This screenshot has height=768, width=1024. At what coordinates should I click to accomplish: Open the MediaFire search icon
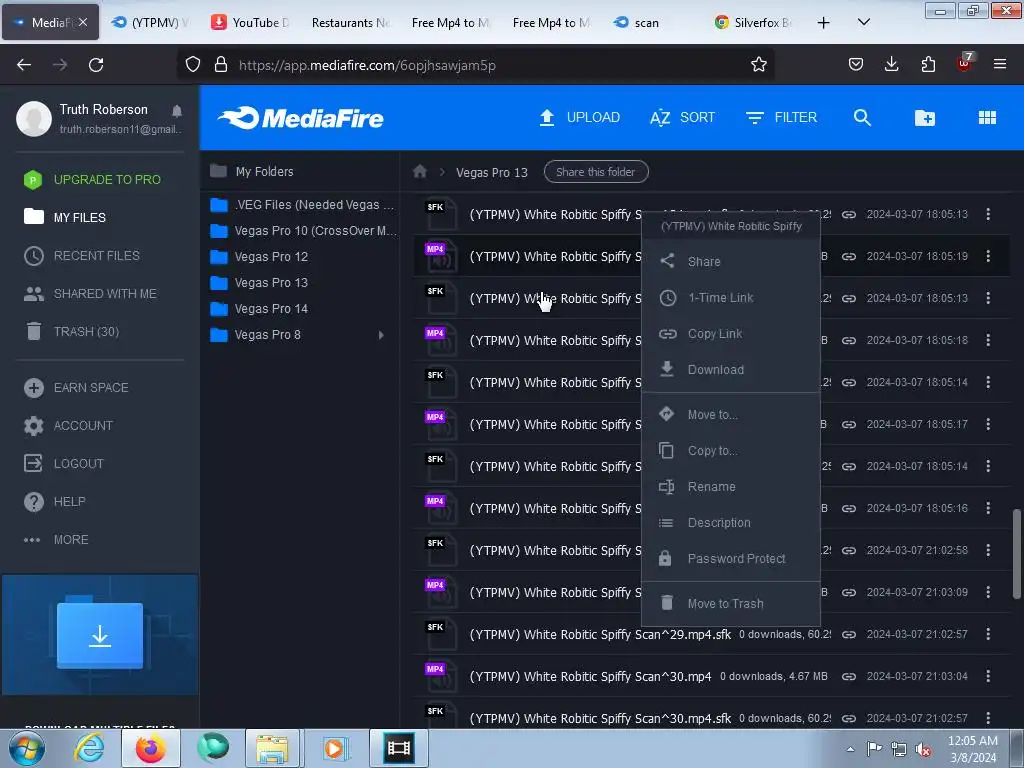tap(862, 118)
